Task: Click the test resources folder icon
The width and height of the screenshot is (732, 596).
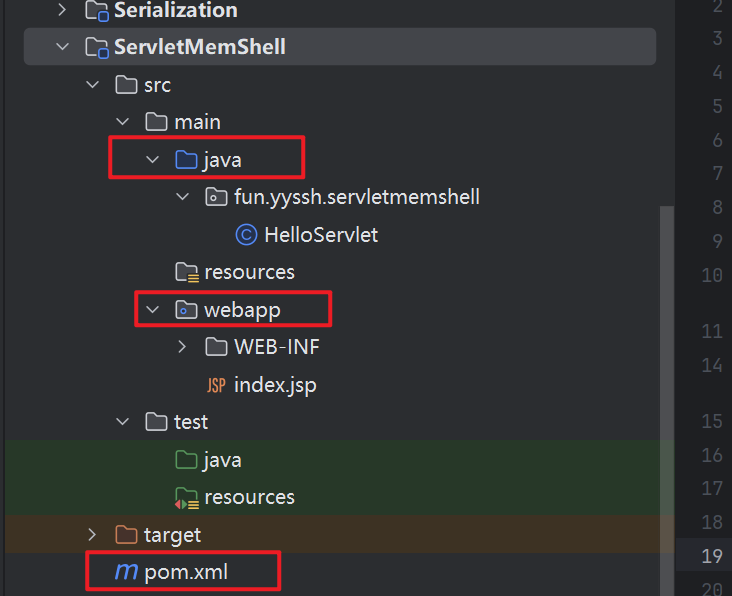Action: [187, 498]
